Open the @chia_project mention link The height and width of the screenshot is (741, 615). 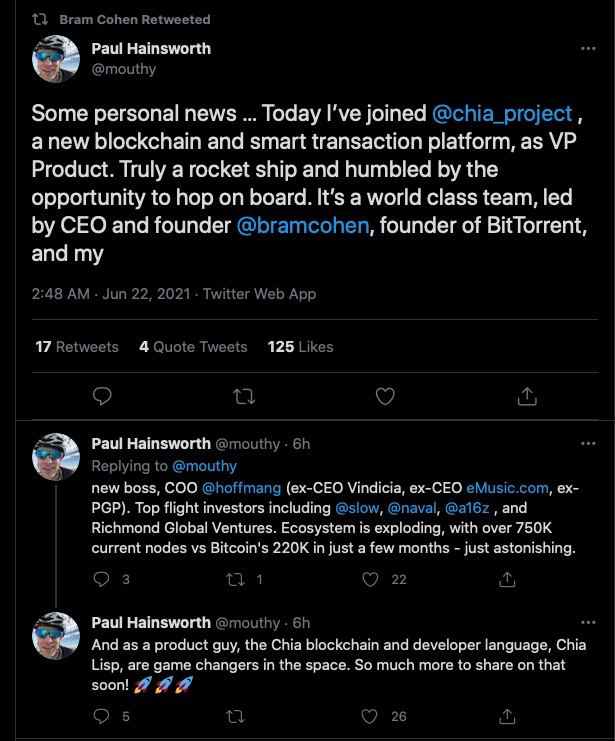(502, 114)
